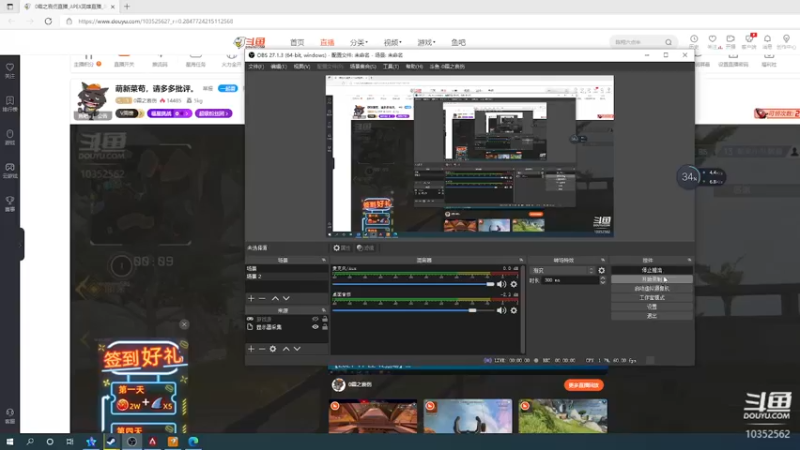Viewport: 800px width, 450px height.
Task: Click 更多直播回放 orange button
Action: [583, 385]
